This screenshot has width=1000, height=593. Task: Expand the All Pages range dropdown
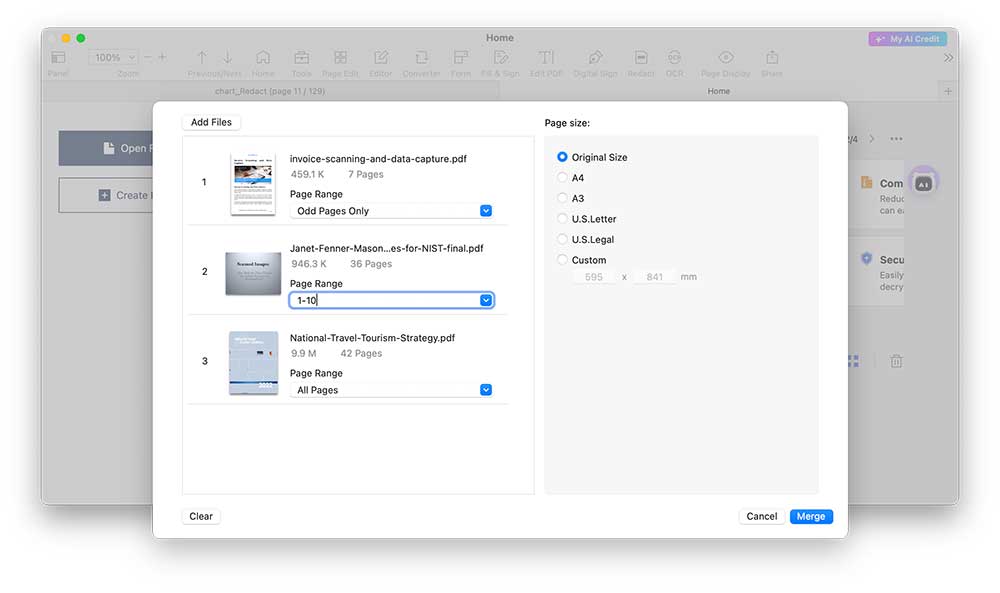[486, 390]
